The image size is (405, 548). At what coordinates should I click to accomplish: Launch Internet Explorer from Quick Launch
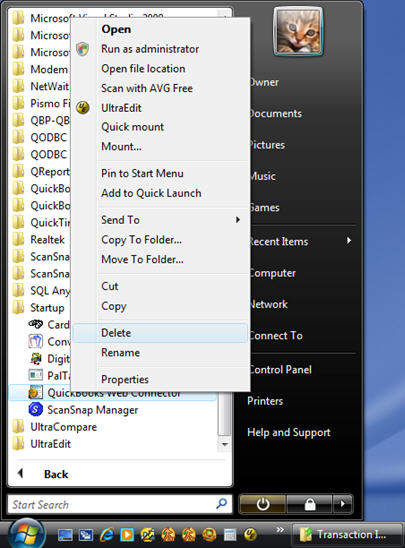point(107,534)
